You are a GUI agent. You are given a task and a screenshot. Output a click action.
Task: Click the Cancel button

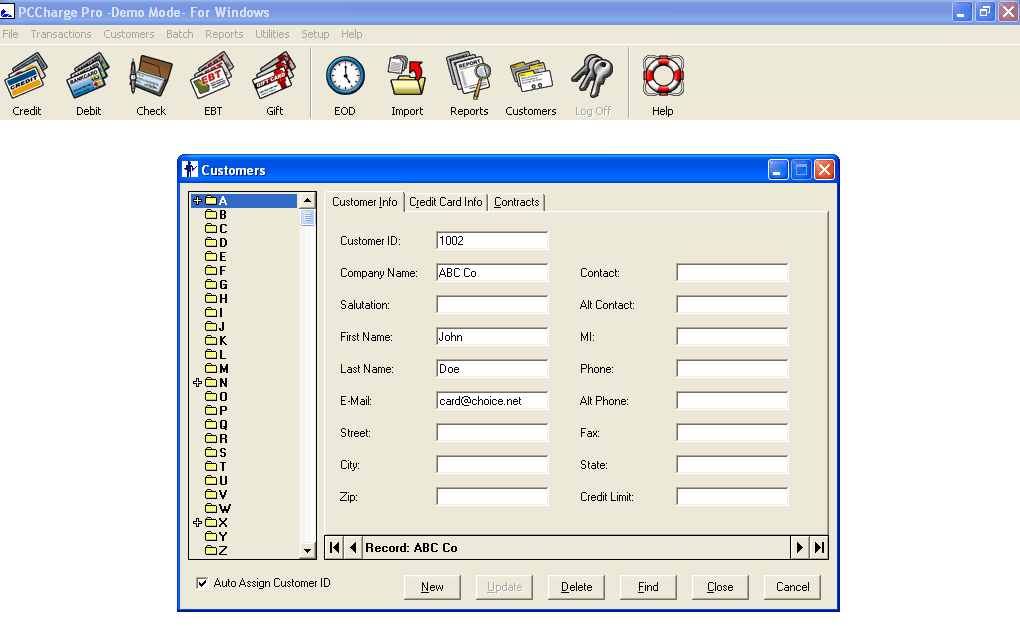pyautogui.click(x=792, y=587)
